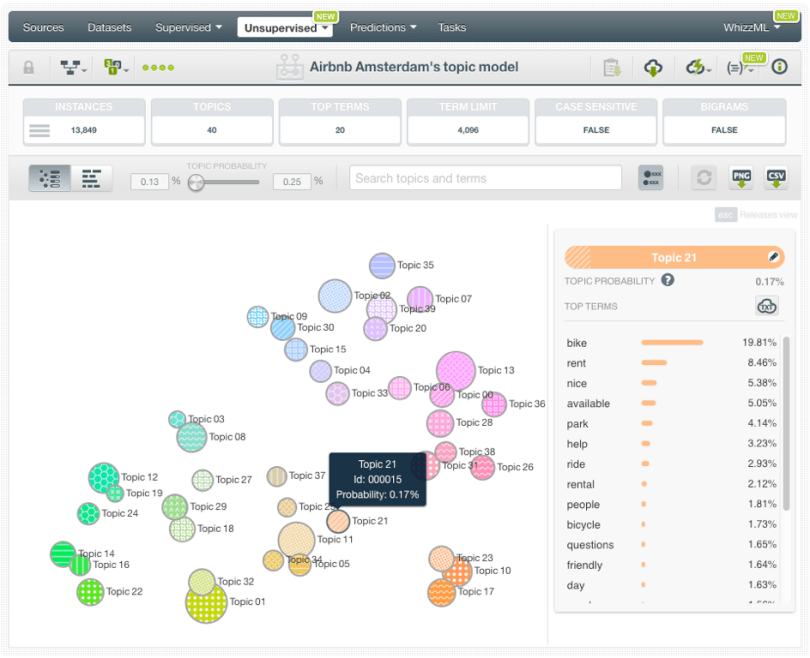Go to the Datasets tab
810x658 pixels.
[x=109, y=27]
